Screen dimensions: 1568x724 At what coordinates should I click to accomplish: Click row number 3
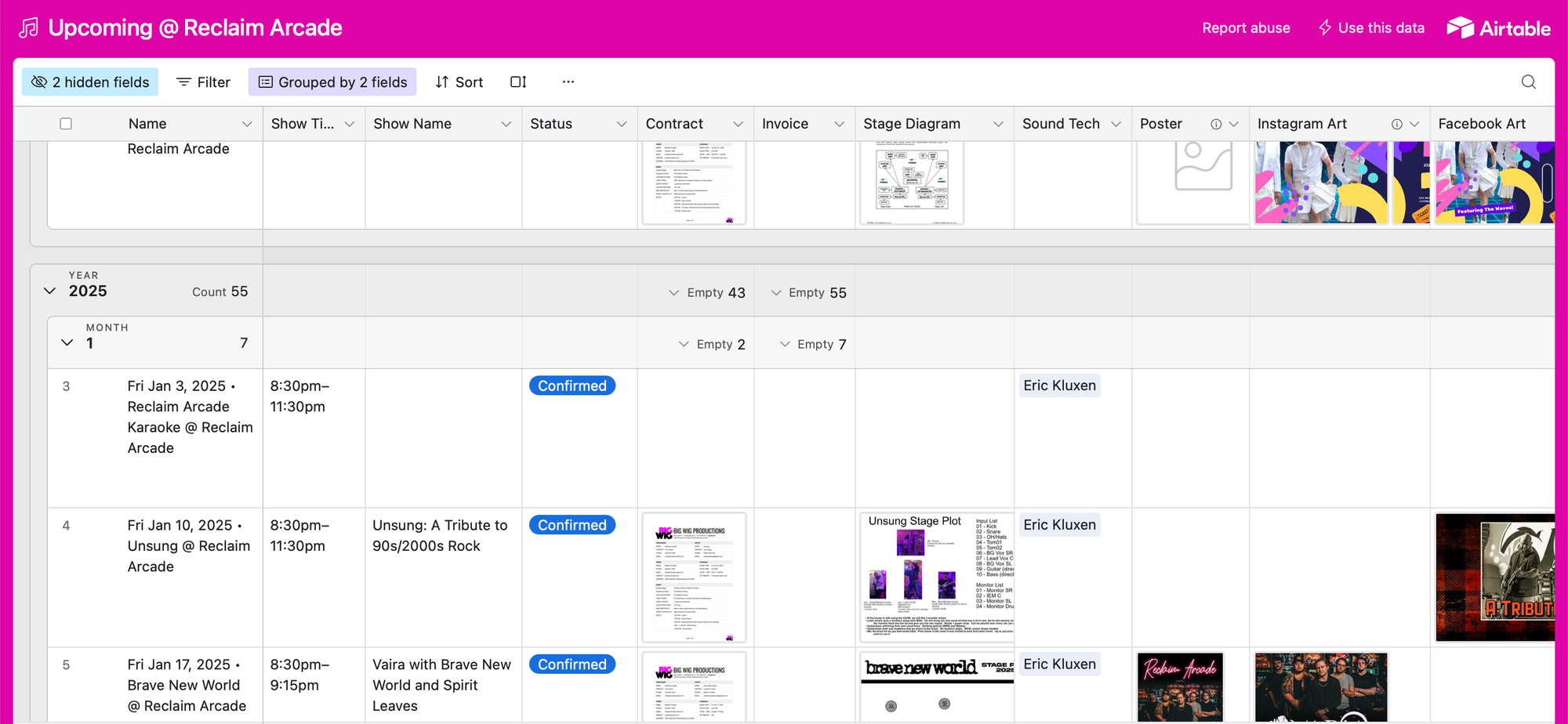[66, 386]
